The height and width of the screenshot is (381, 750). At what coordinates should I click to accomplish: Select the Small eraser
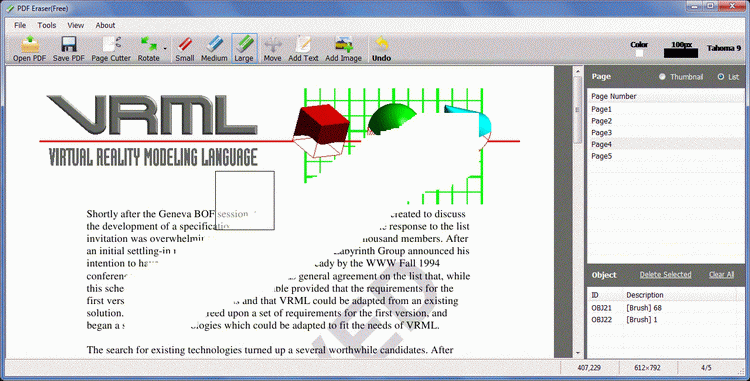[185, 49]
